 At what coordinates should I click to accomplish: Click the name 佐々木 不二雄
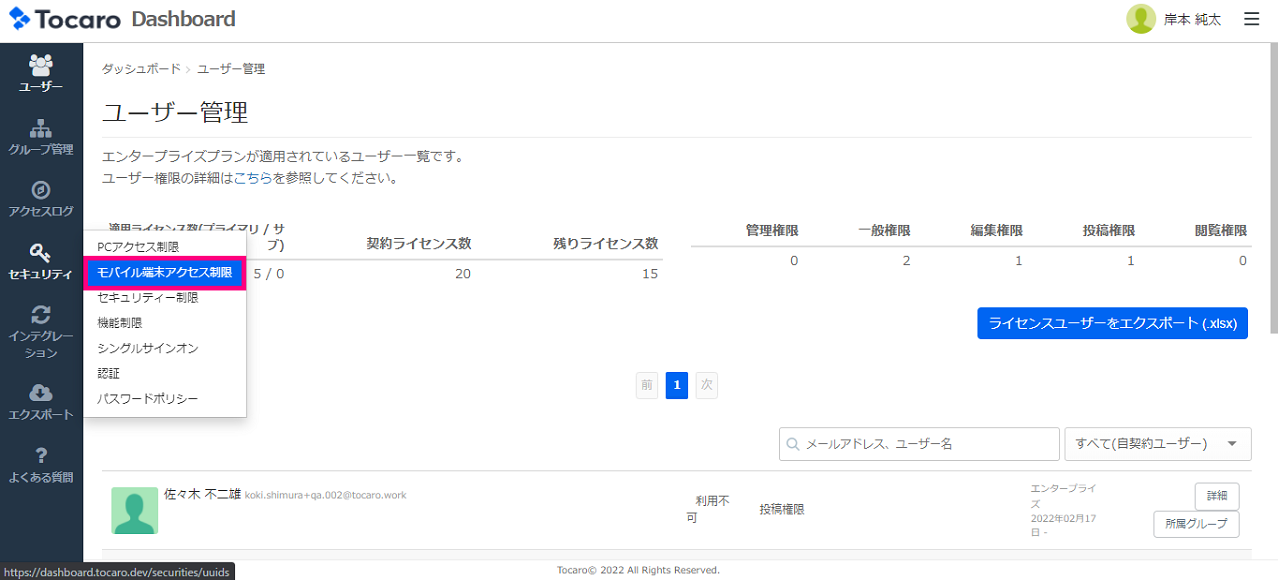click(x=202, y=494)
